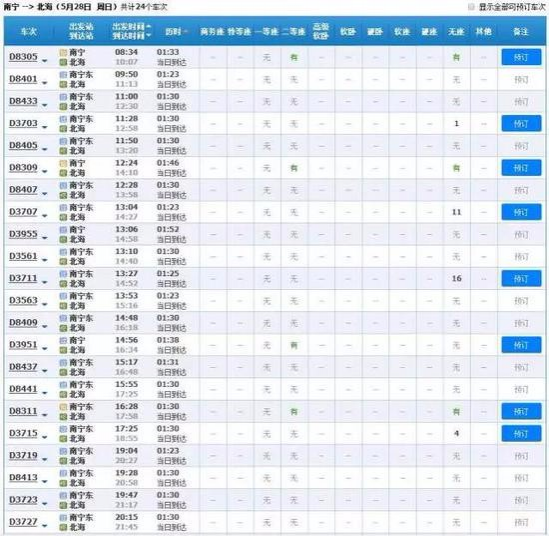Click the 北海 terminal icon in D8401 row

[x=63, y=84]
